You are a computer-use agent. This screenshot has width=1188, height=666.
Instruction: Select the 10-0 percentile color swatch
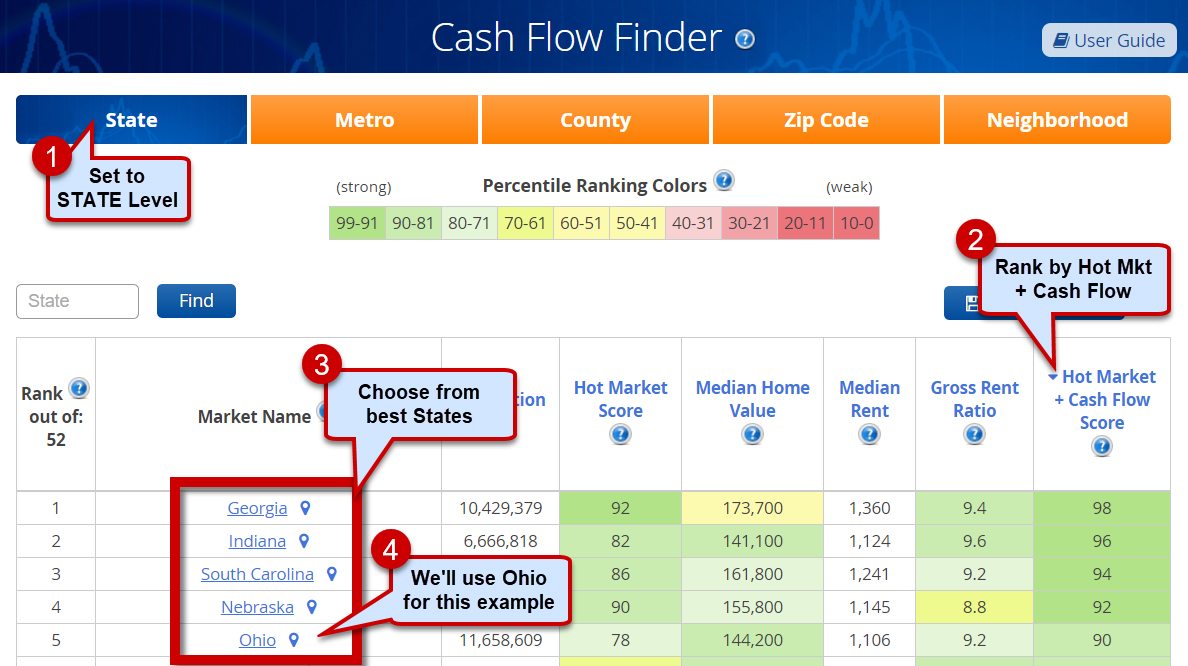pos(857,223)
